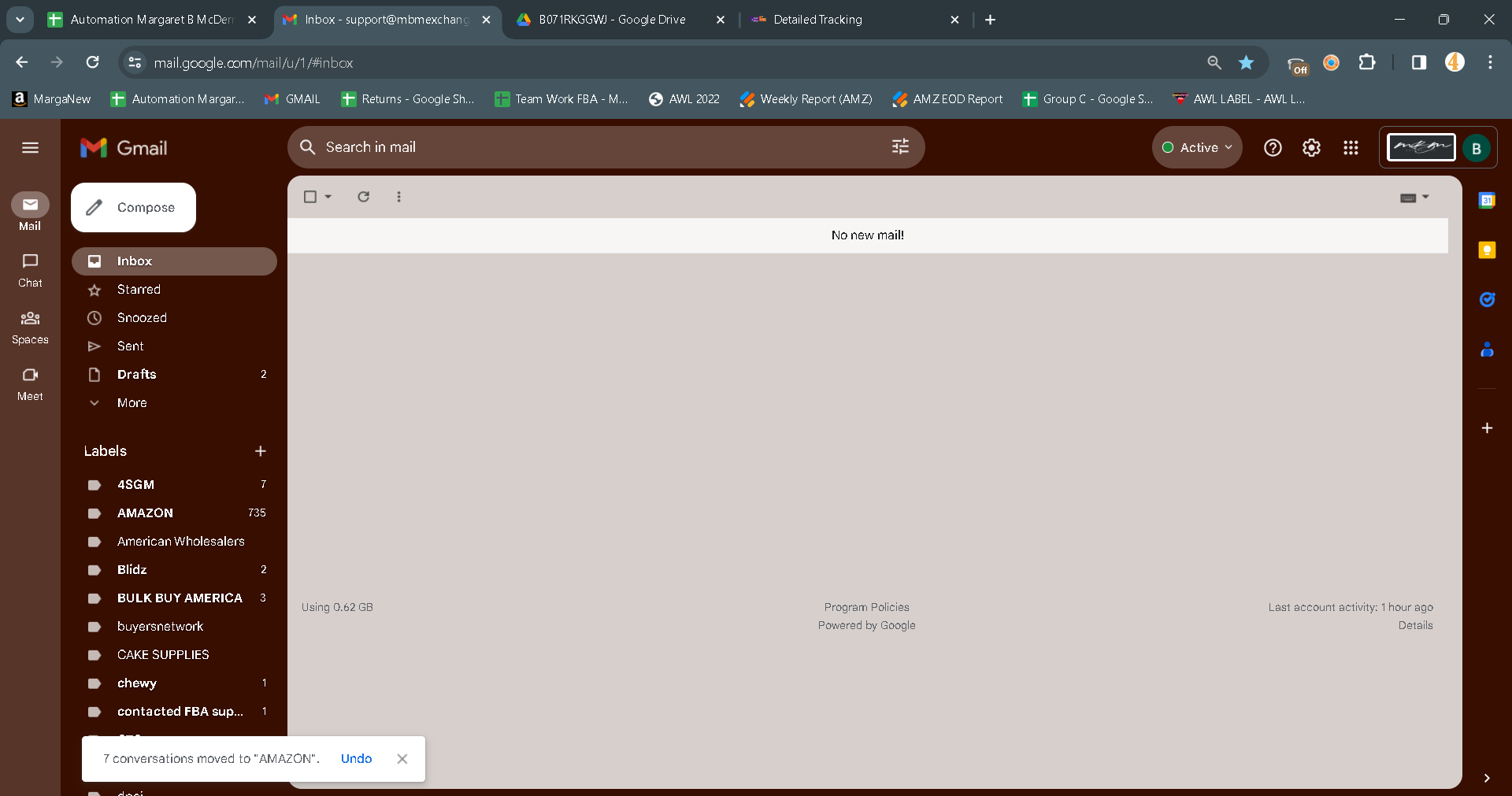Click the Search in mail field
1512x796 pixels.
[606, 147]
